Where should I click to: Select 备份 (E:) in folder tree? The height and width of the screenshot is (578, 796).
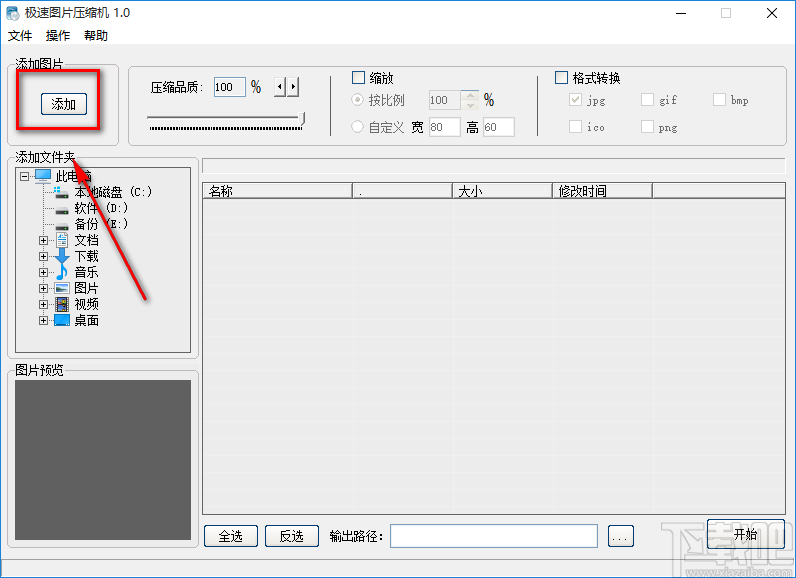pyautogui.click(x=101, y=224)
